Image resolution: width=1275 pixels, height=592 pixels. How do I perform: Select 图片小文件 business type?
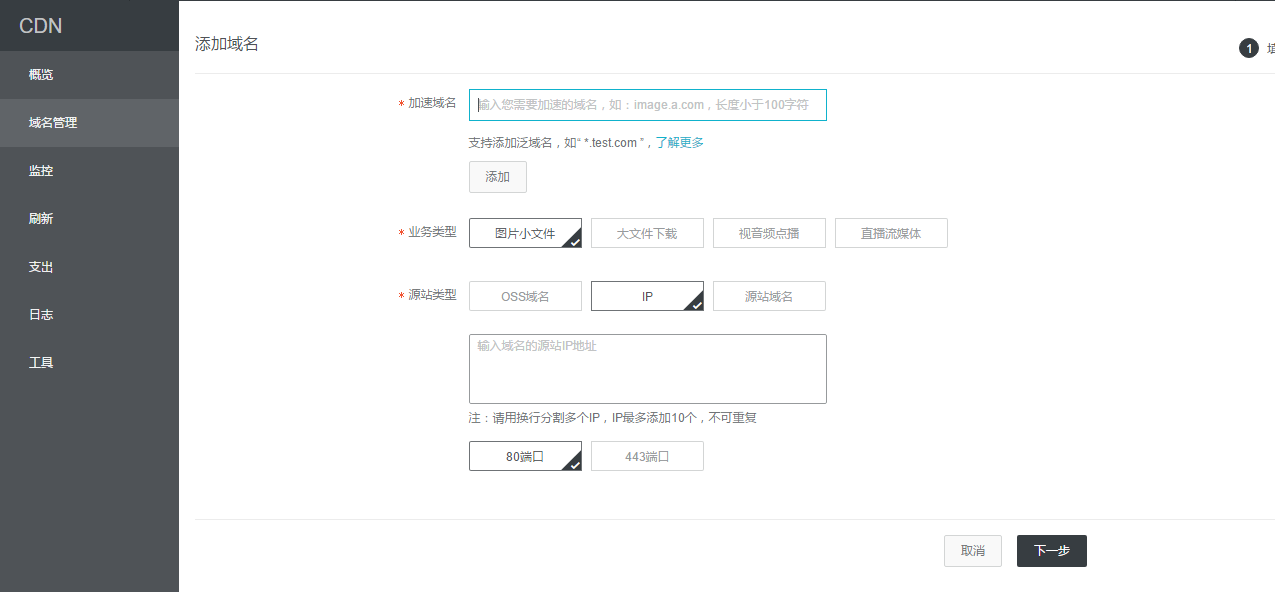coord(525,233)
